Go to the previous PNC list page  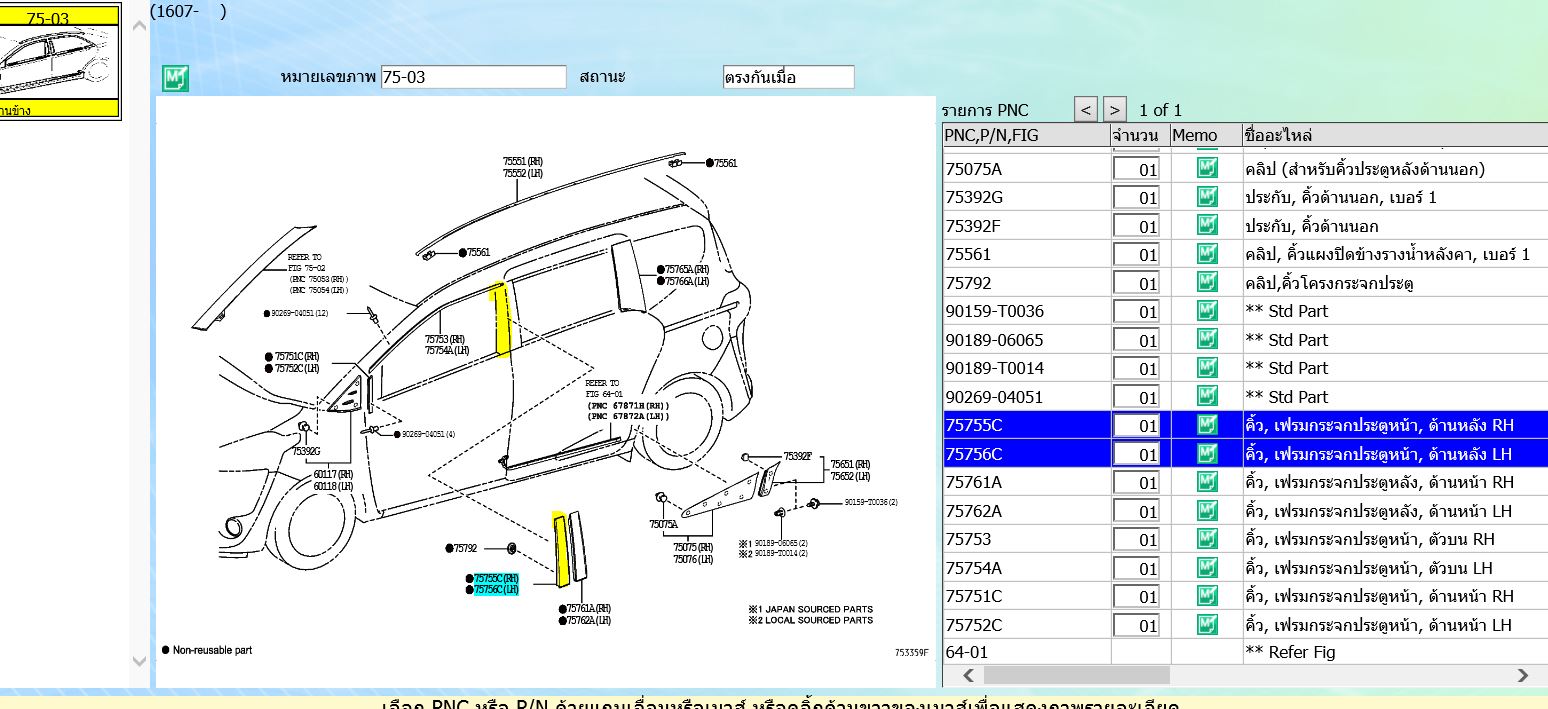(1086, 109)
